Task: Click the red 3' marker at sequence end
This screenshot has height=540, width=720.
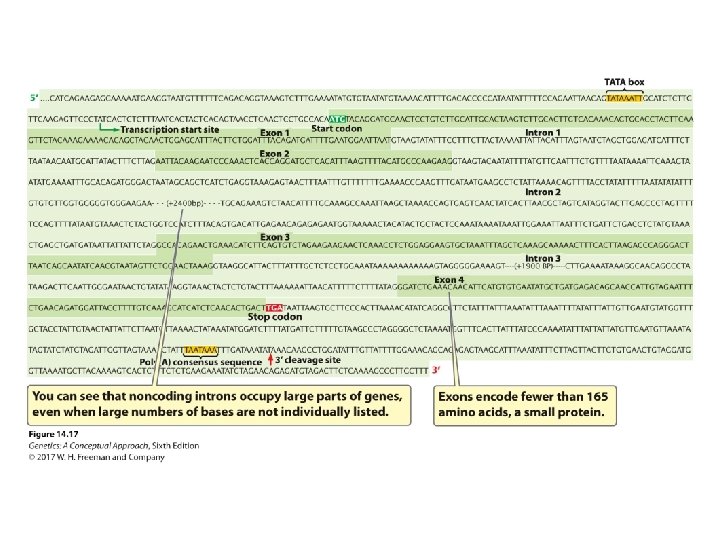Action: [x=435, y=370]
